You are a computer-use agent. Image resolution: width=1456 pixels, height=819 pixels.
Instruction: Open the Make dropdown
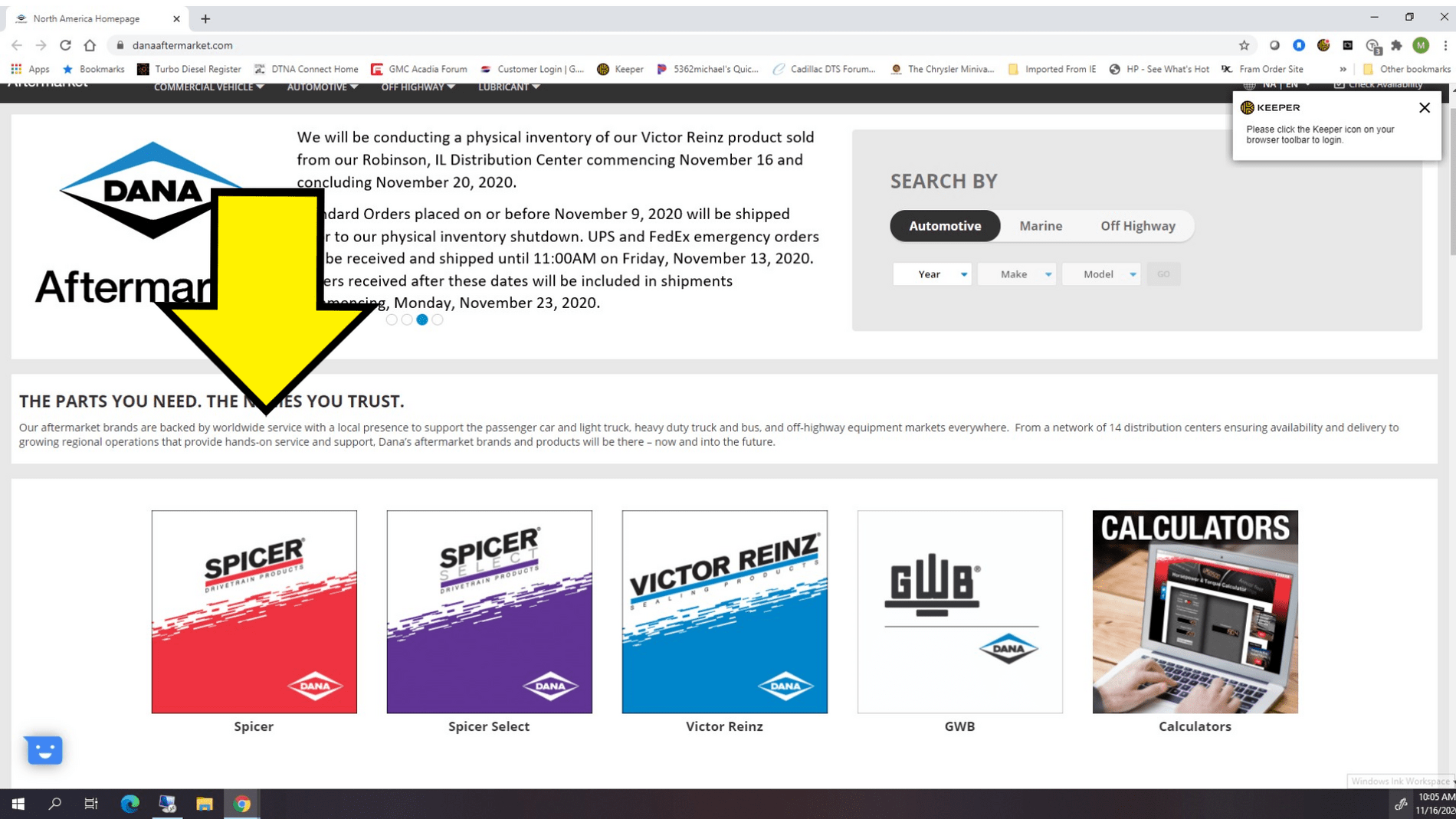click(1016, 274)
